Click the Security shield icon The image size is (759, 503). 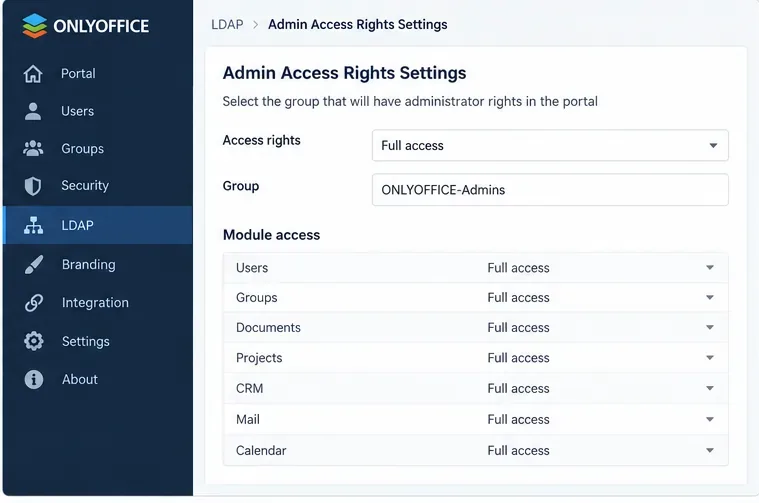[33, 186]
